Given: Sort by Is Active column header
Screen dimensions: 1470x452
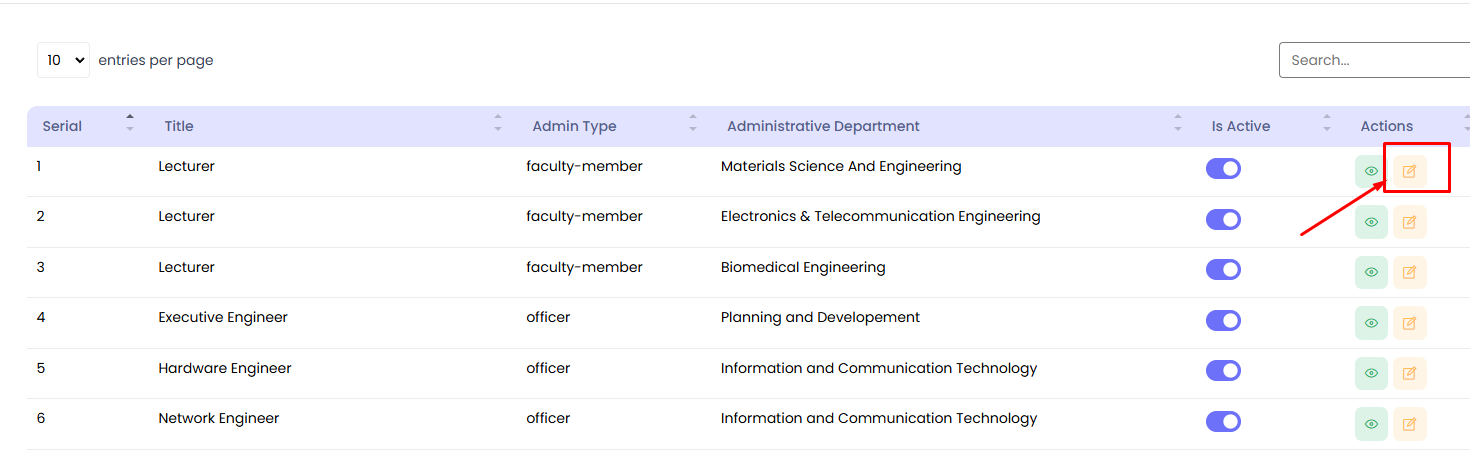Looking at the screenshot, I should tap(1240, 126).
